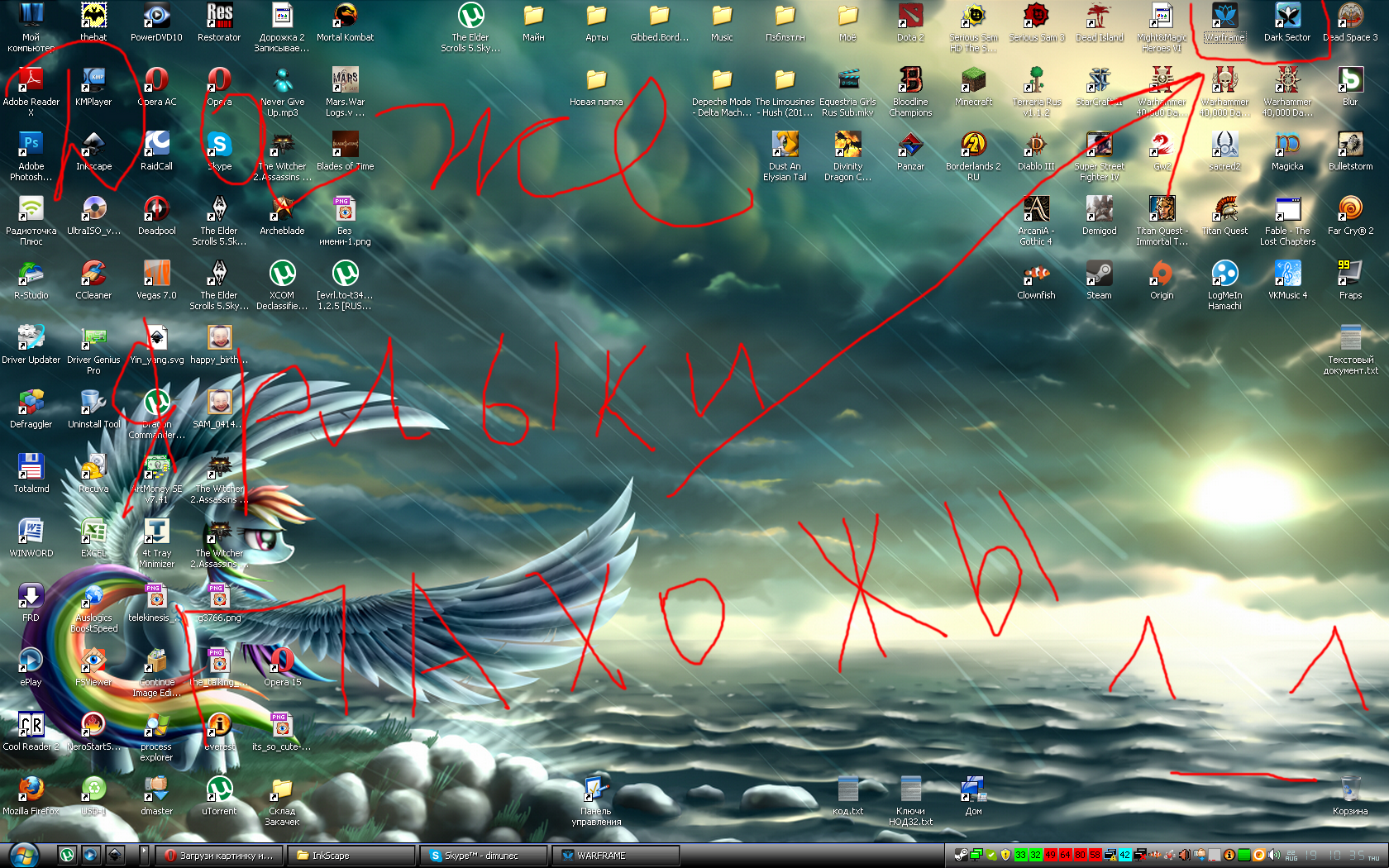1389x868 pixels.
Task: Select the Magicka game icon
Action: (x=1287, y=151)
